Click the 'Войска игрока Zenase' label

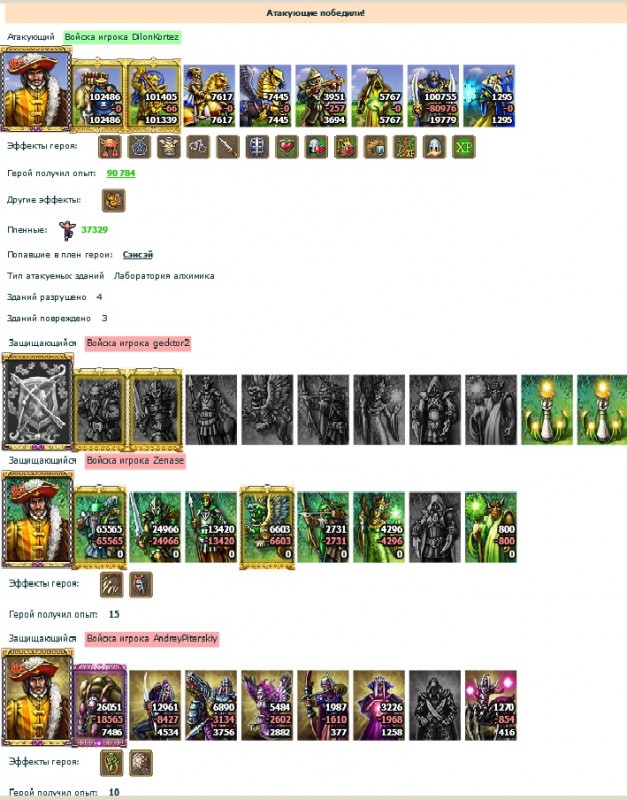[x=135, y=460]
